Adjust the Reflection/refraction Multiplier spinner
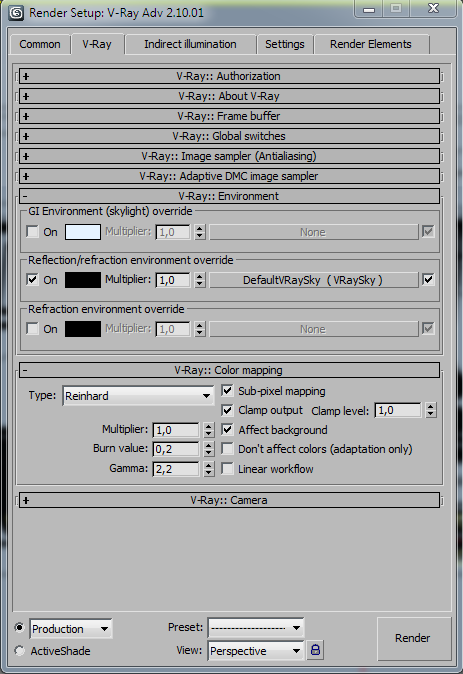The height and width of the screenshot is (674, 463). point(199,280)
